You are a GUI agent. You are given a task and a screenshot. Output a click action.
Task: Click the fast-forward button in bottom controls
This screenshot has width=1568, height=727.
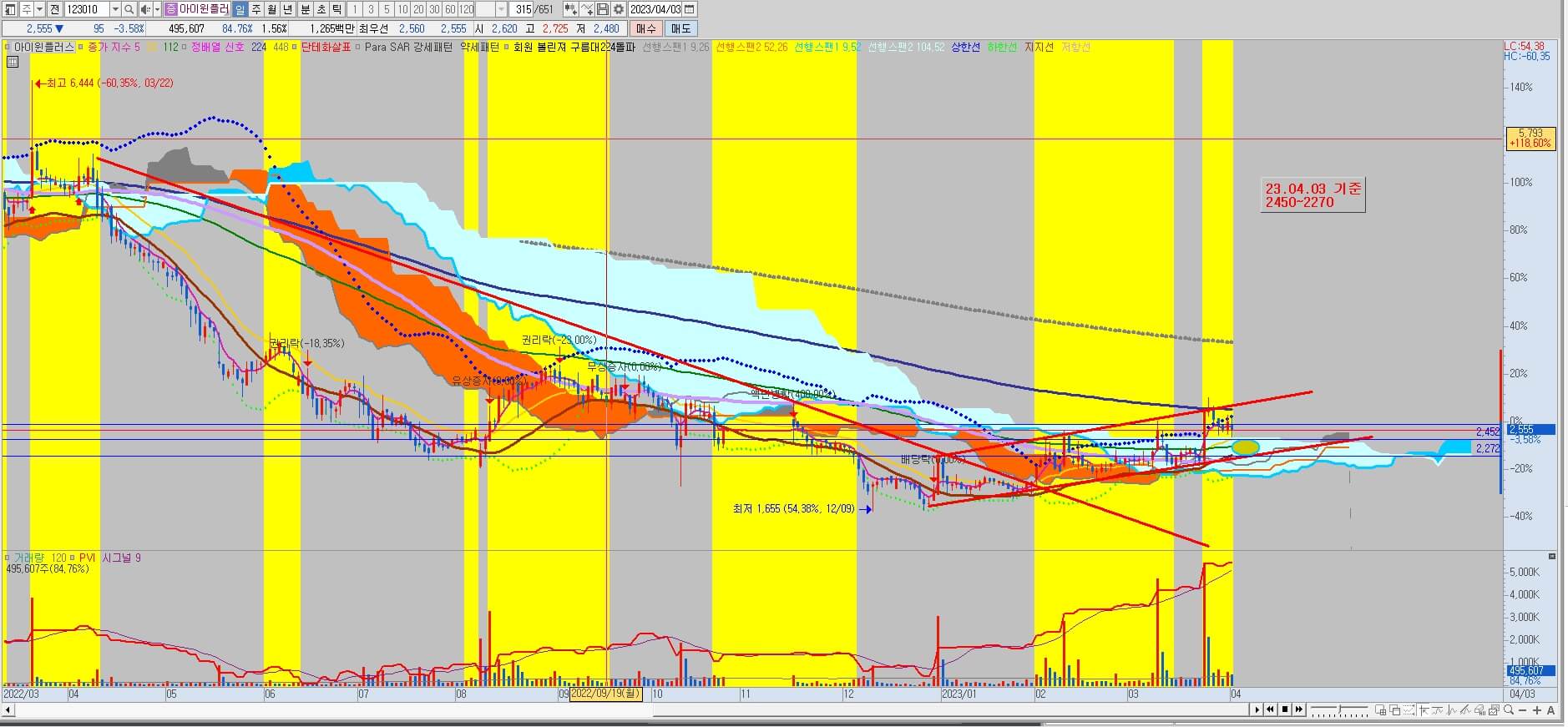(x=1299, y=709)
